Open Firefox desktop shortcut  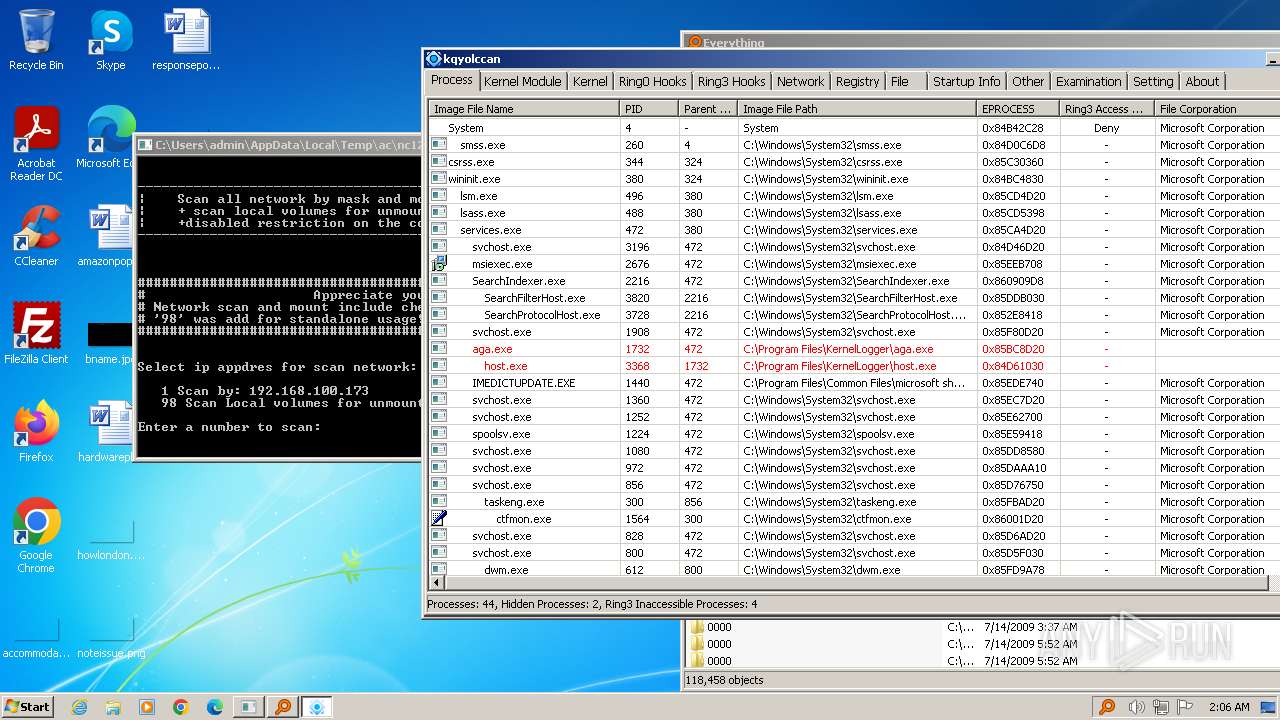click(x=36, y=432)
